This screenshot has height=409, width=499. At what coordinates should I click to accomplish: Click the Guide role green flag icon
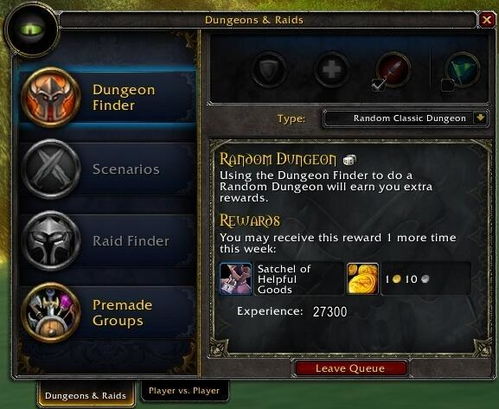coord(462,69)
